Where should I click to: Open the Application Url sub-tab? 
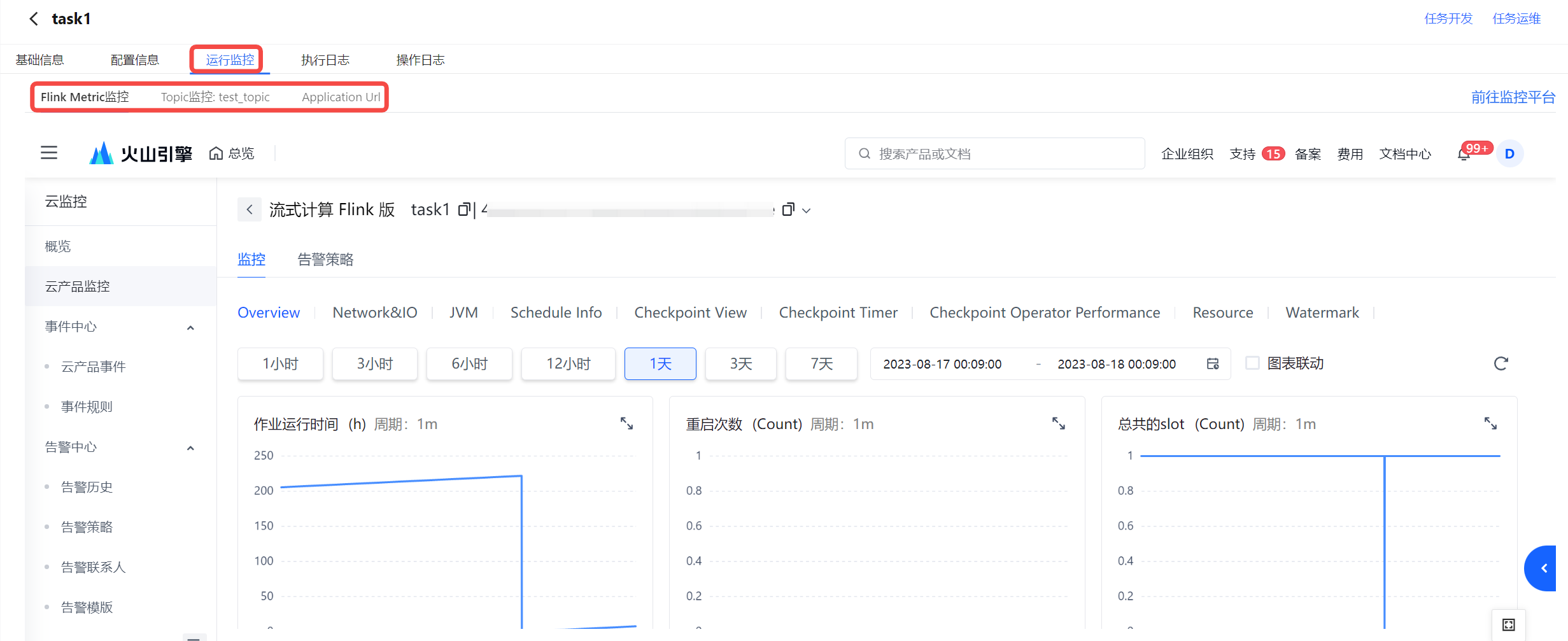tap(341, 97)
